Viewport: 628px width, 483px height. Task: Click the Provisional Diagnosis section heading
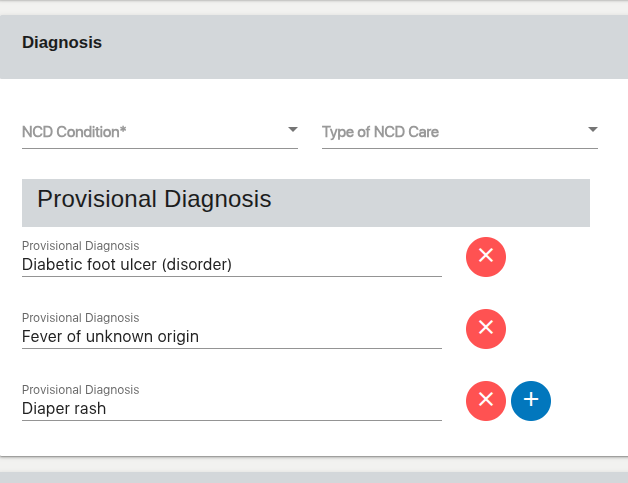[154, 199]
